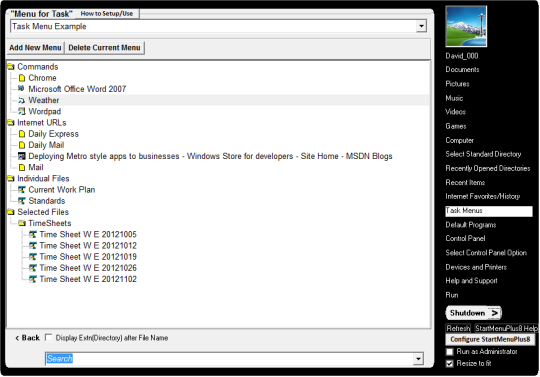Open Internet Favorites/History

click(482, 196)
